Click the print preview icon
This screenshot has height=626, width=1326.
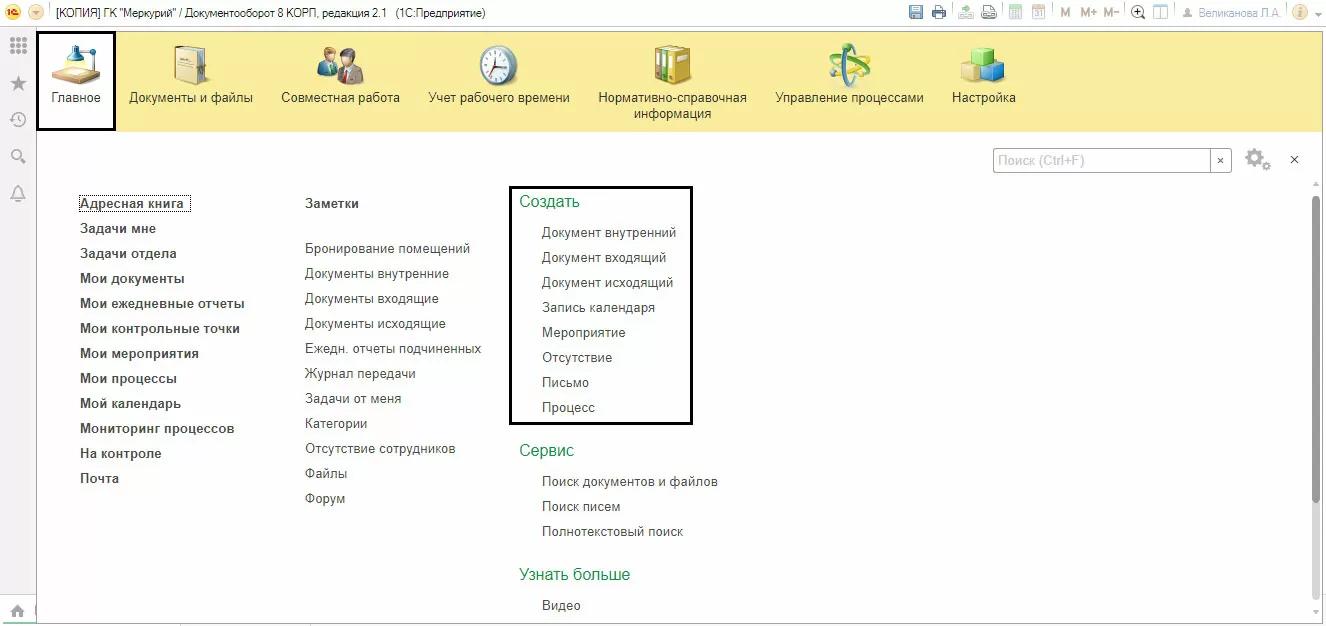(989, 13)
